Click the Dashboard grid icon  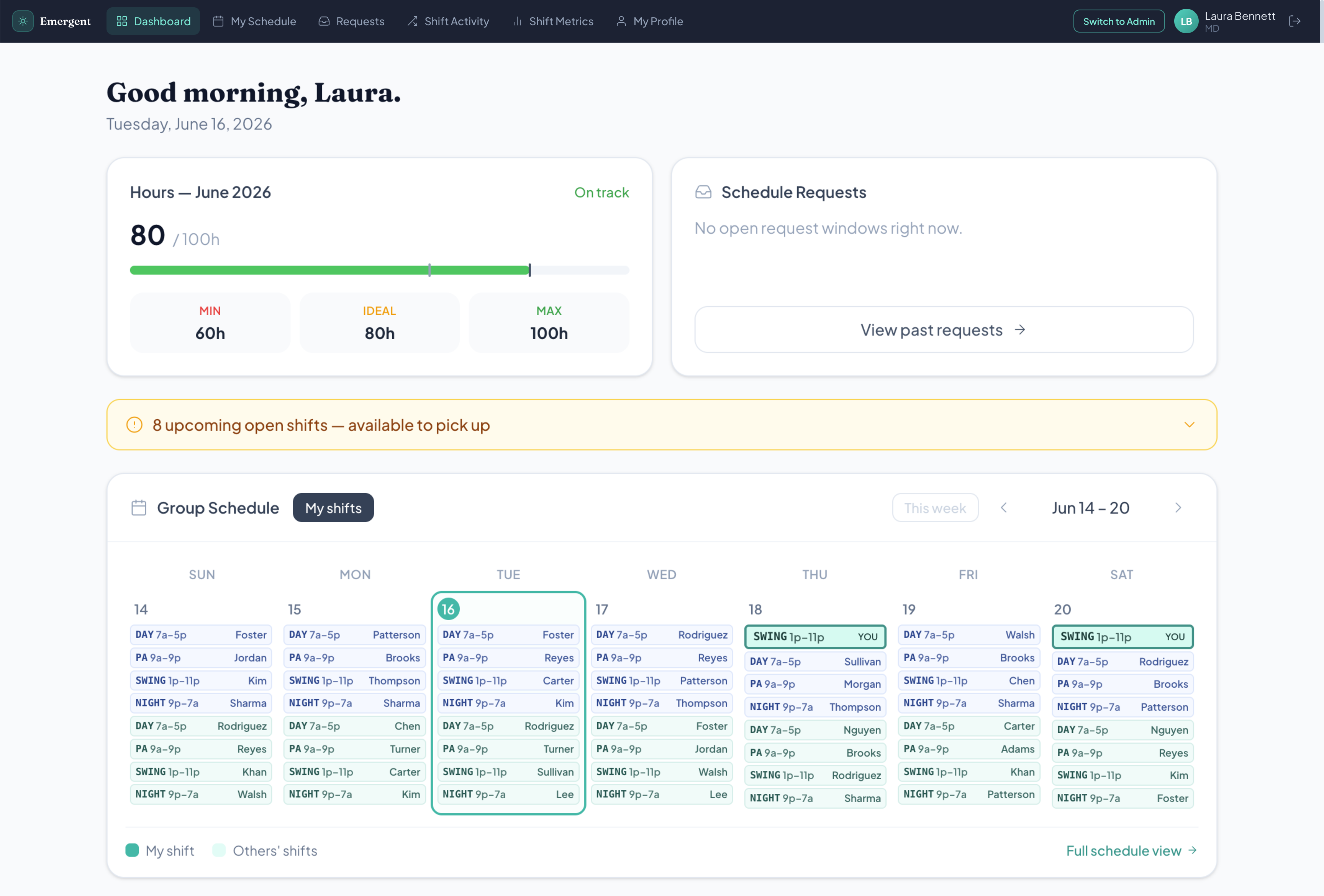(x=121, y=21)
